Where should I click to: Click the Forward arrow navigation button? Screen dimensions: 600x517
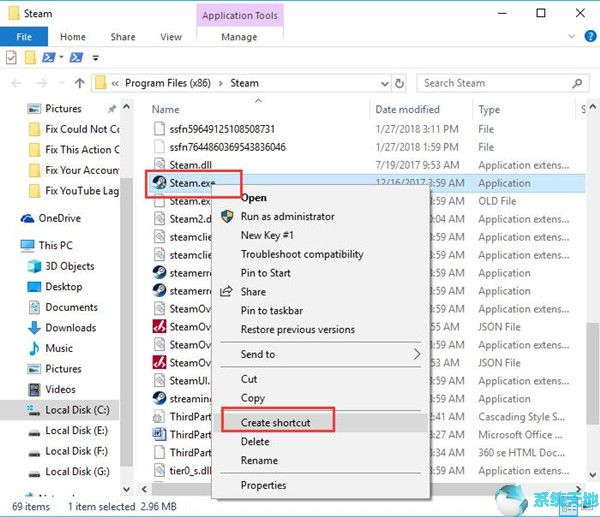(x=42, y=83)
